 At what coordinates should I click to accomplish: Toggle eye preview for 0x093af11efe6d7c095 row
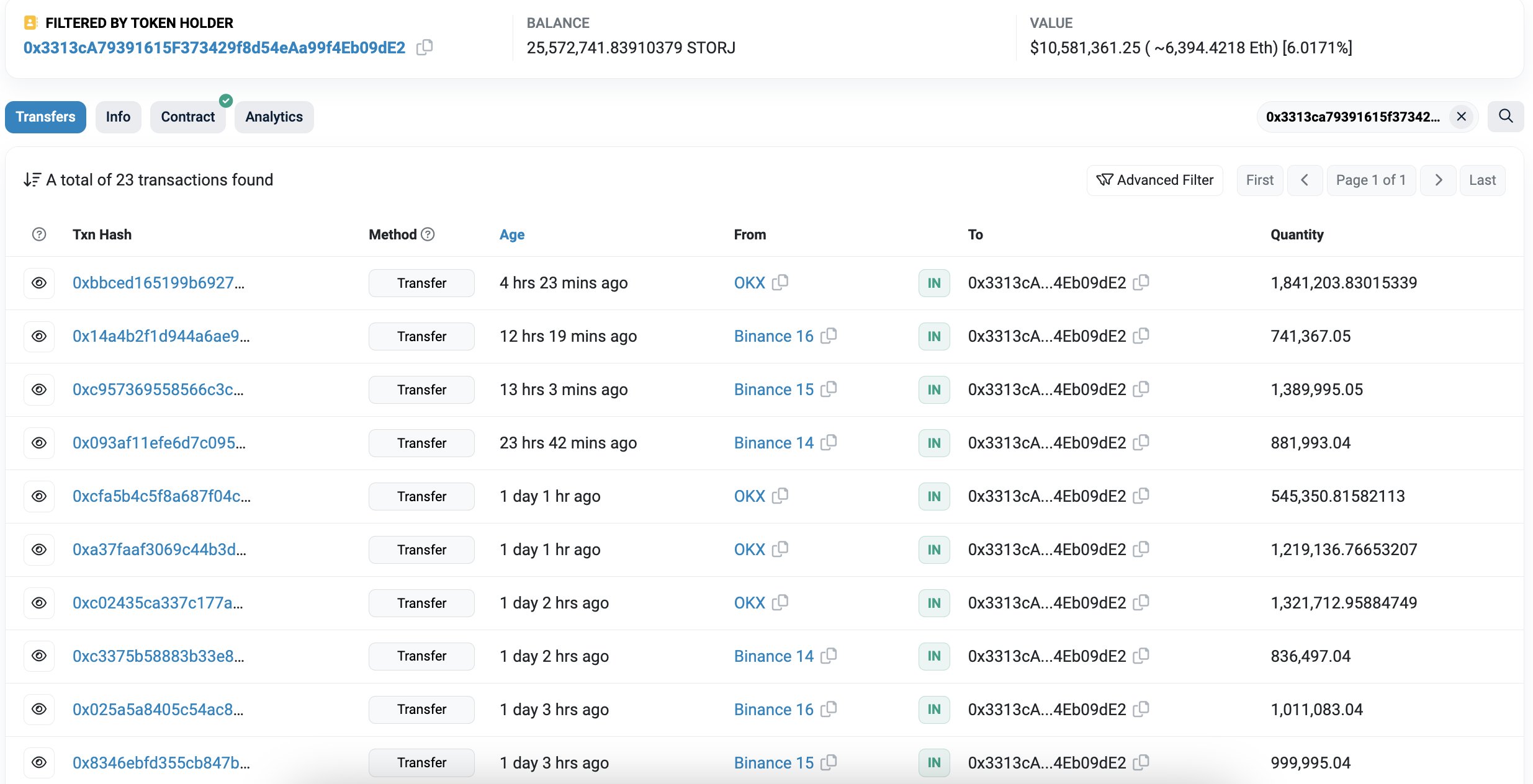pos(39,443)
